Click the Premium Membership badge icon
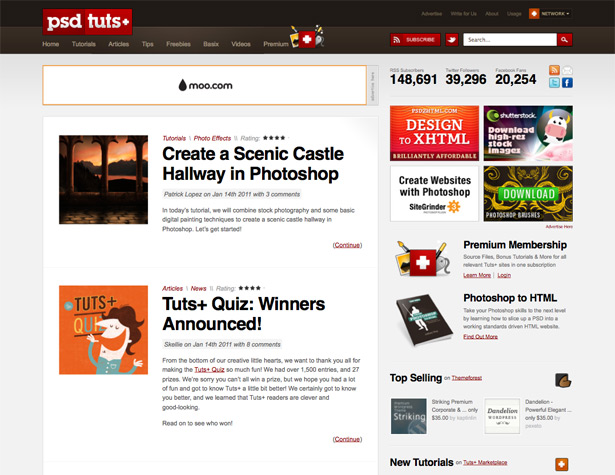The width and height of the screenshot is (615, 475). coord(422,258)
